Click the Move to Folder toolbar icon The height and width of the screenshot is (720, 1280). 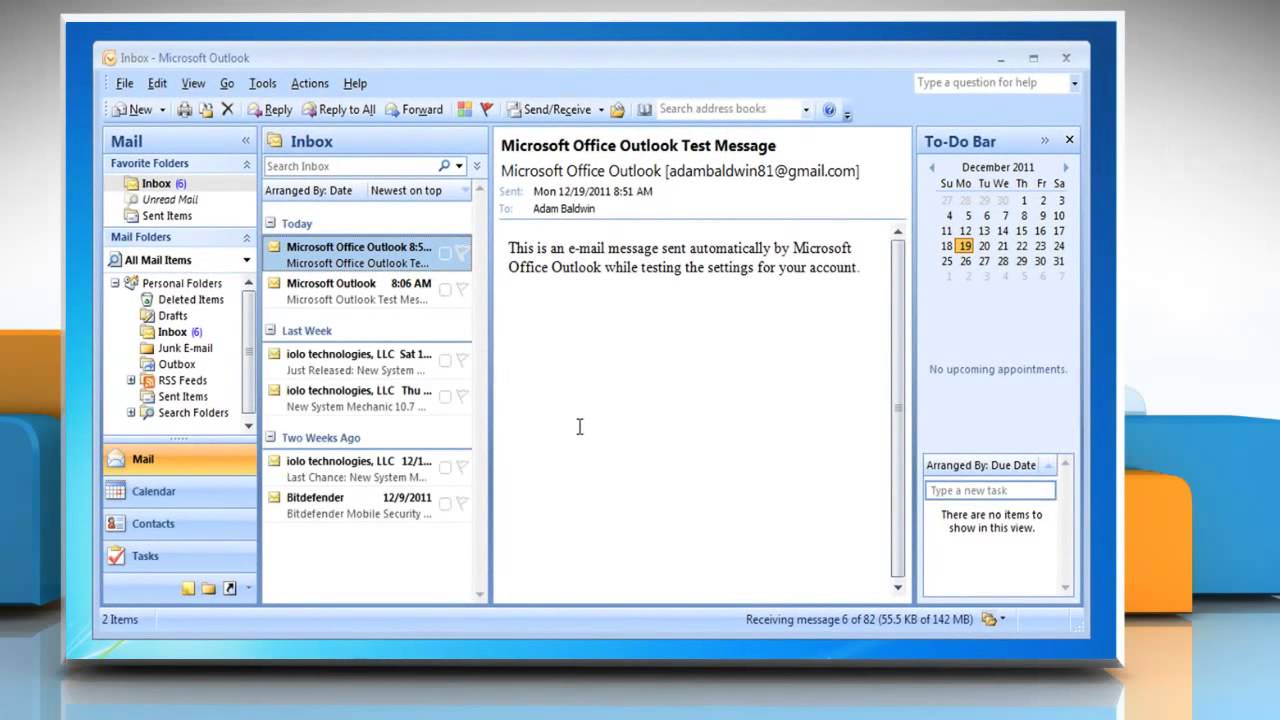click(x=205, y=110)
